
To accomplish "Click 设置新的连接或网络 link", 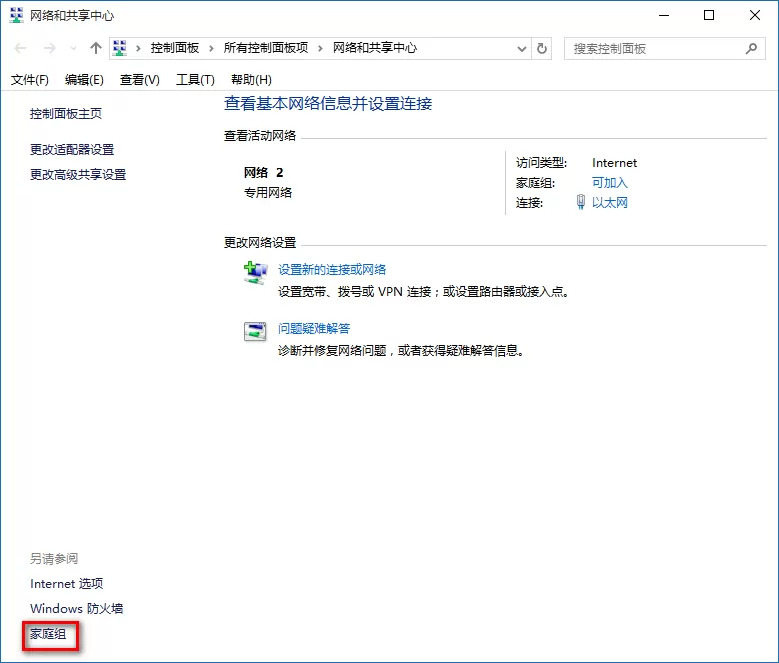I will coord(332,270).
